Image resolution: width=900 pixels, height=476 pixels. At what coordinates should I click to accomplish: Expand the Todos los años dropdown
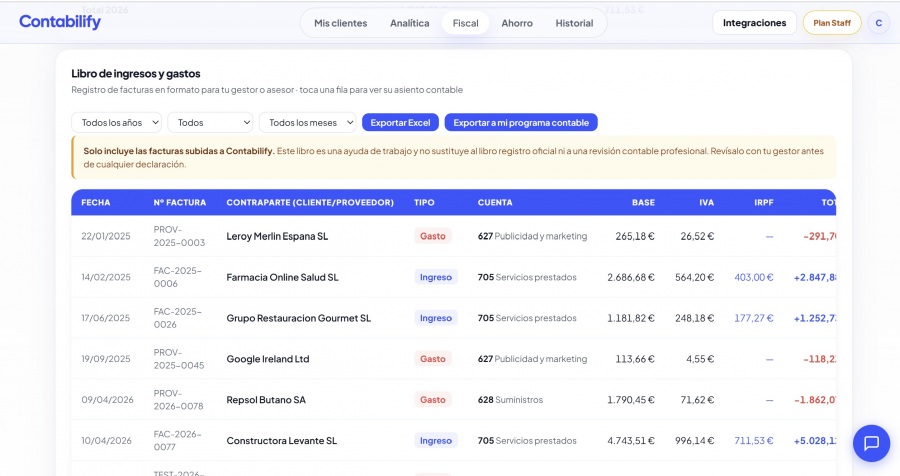117,122
